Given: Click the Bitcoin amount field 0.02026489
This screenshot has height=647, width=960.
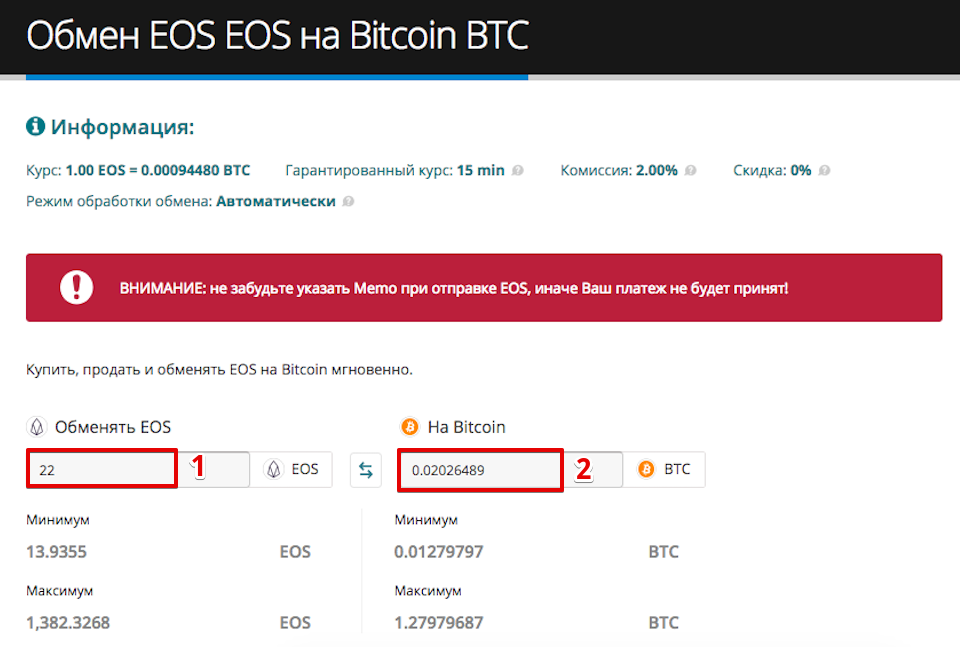Looking at the screenshot, I should click(480, 470).
